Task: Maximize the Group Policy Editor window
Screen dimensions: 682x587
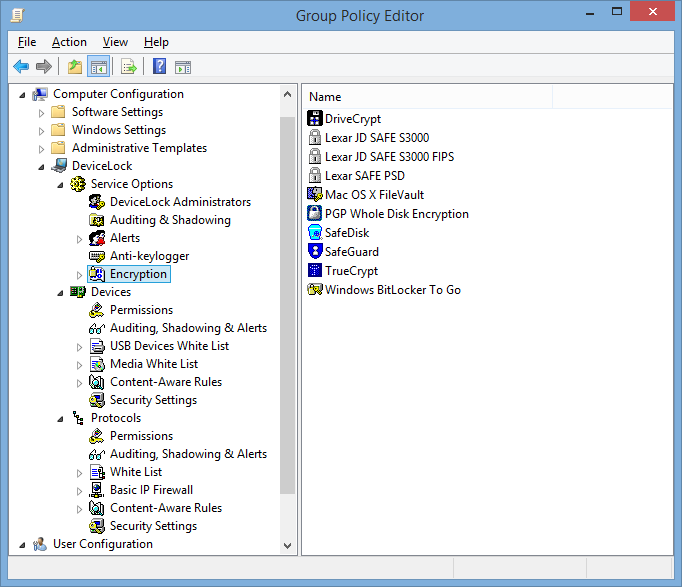Action: pyautogui.click(x=617, y=11)
